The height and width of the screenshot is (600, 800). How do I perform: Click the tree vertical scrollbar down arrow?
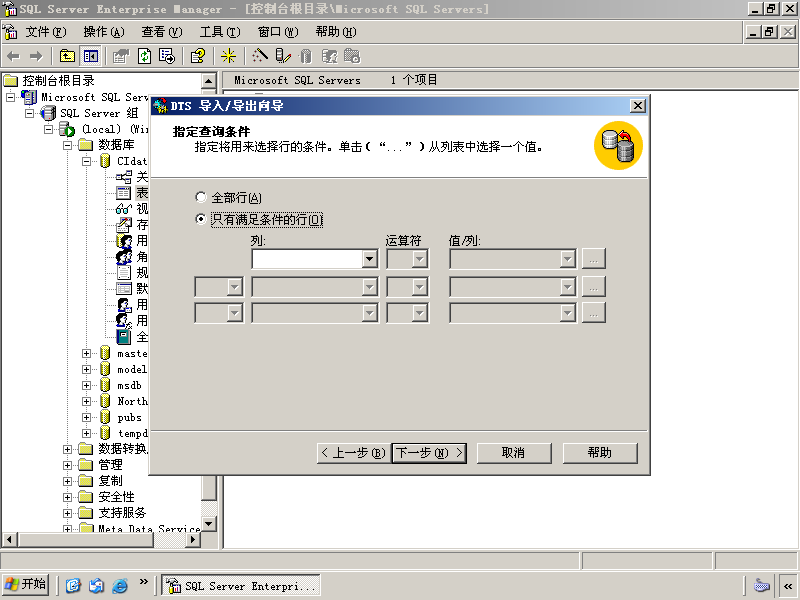(209, 524)
